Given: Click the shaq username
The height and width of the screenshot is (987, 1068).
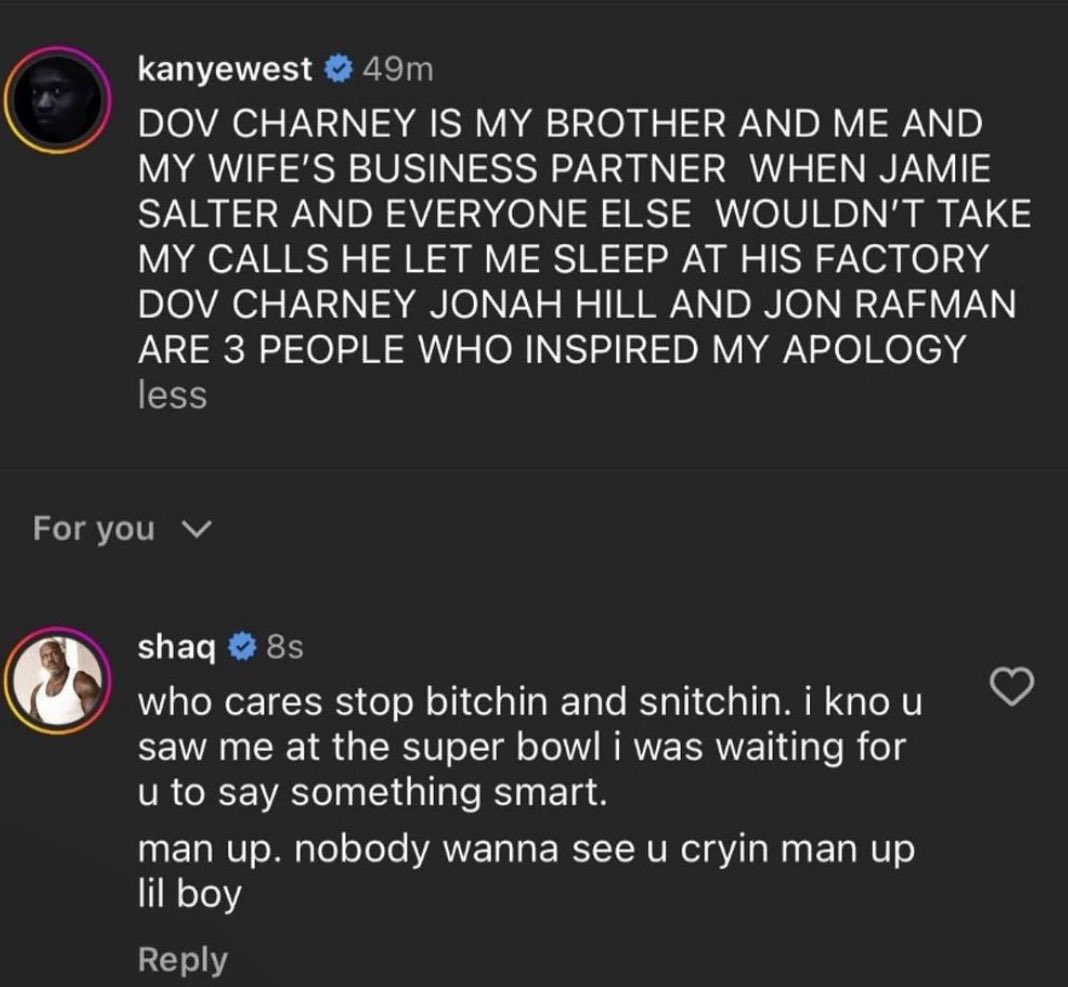Looking at the screenshot, I should pyautogui.click(x=176, y=648).
